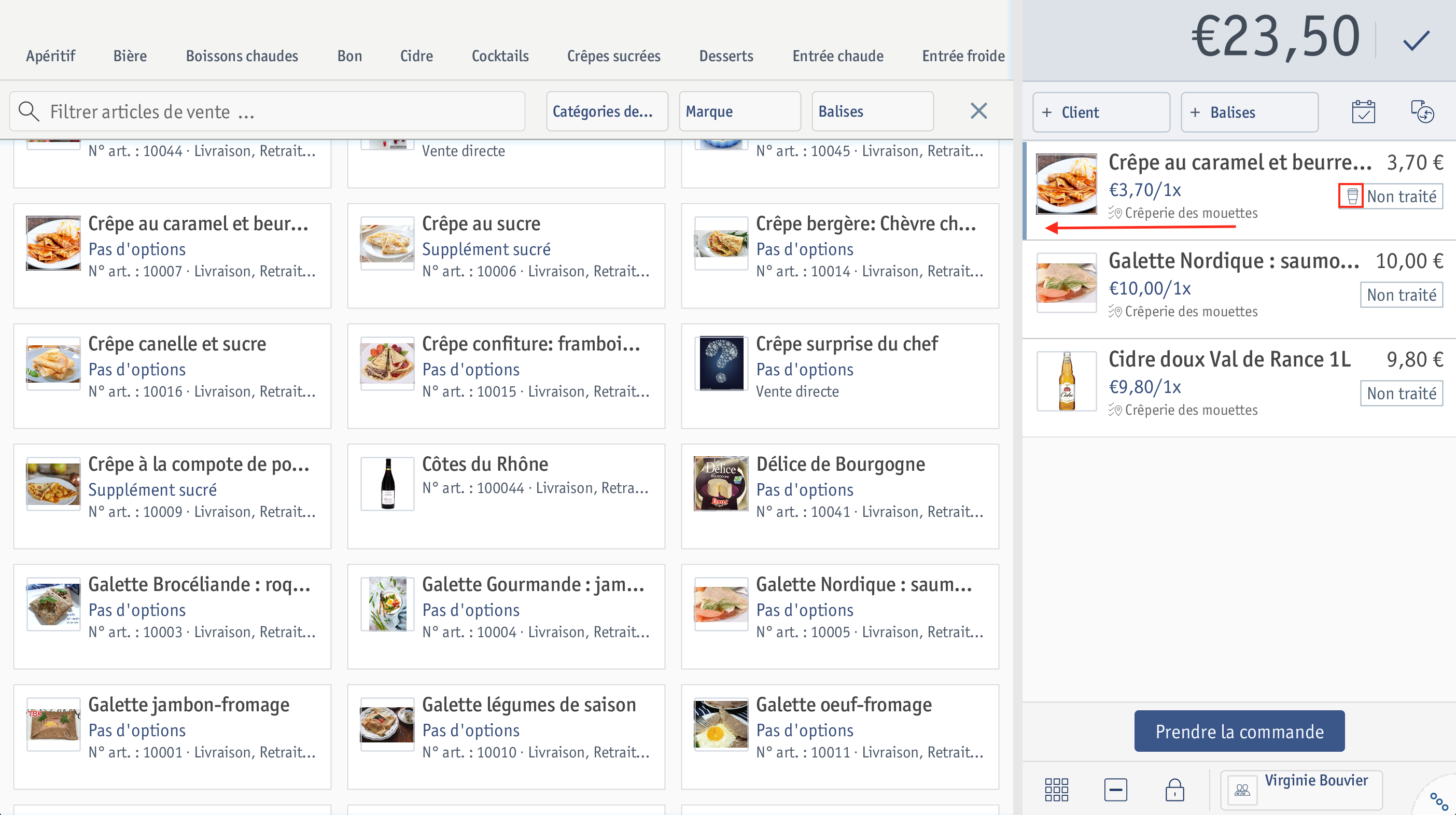Select the Apéritif category tab

tap(50, 56)
